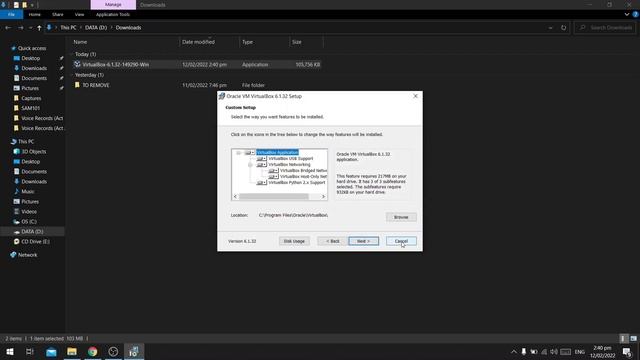The width and height of the screenshot is (640, 360).
Task: Click the VirtualBox installer taskbar icon
Action: tap(134, 352)
